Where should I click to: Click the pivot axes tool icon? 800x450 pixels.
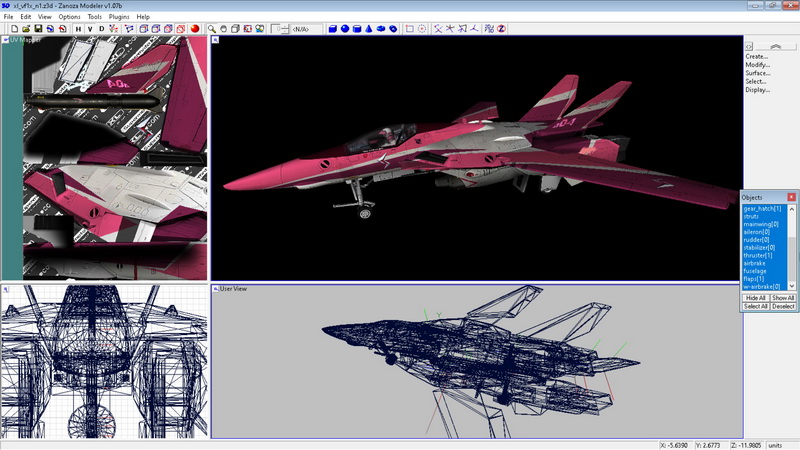click(x=114, y=29)
